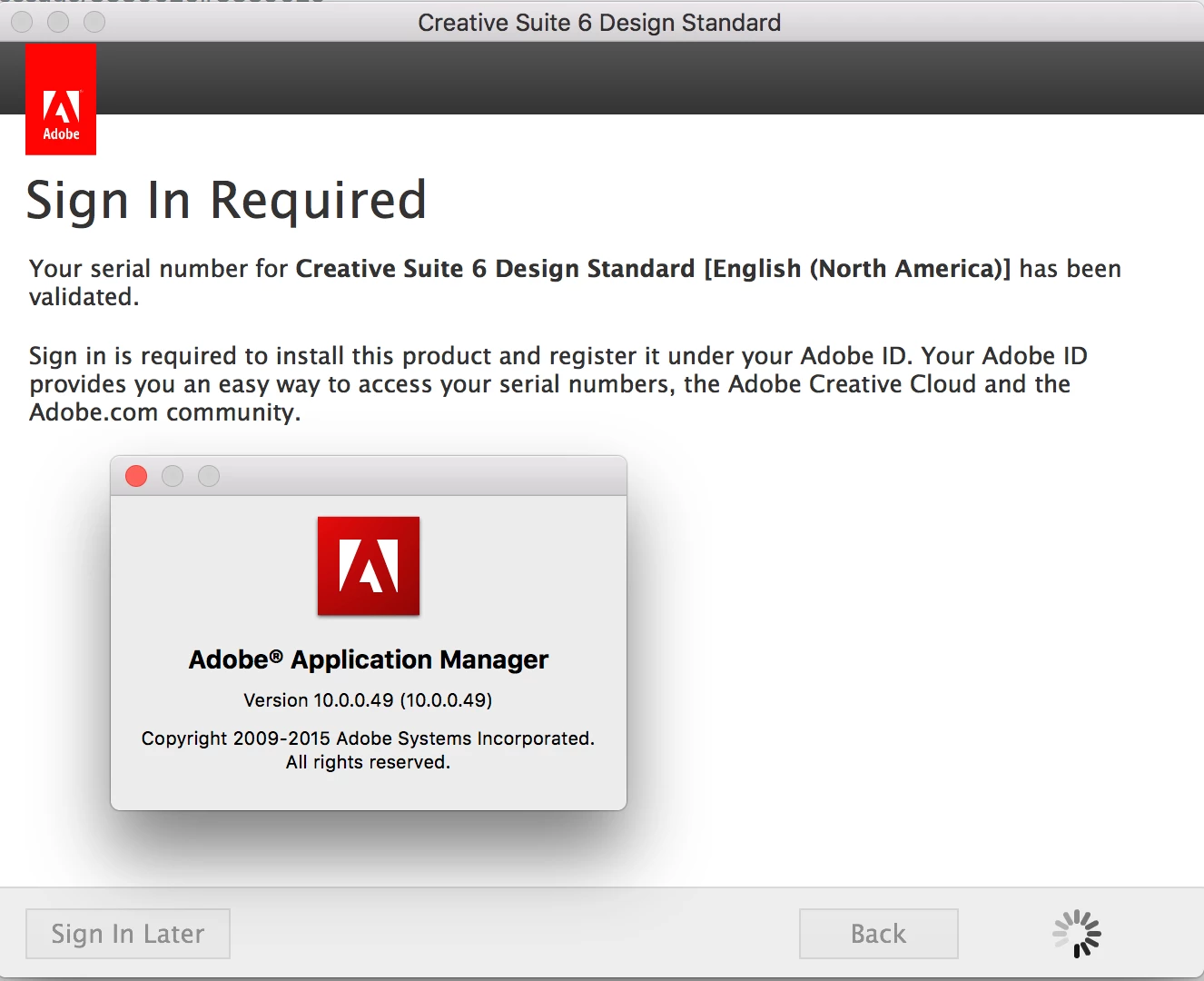The image size is (1204, 981).
Task: Click the 'Sign In Required' heading
Action: pos(227,201)
